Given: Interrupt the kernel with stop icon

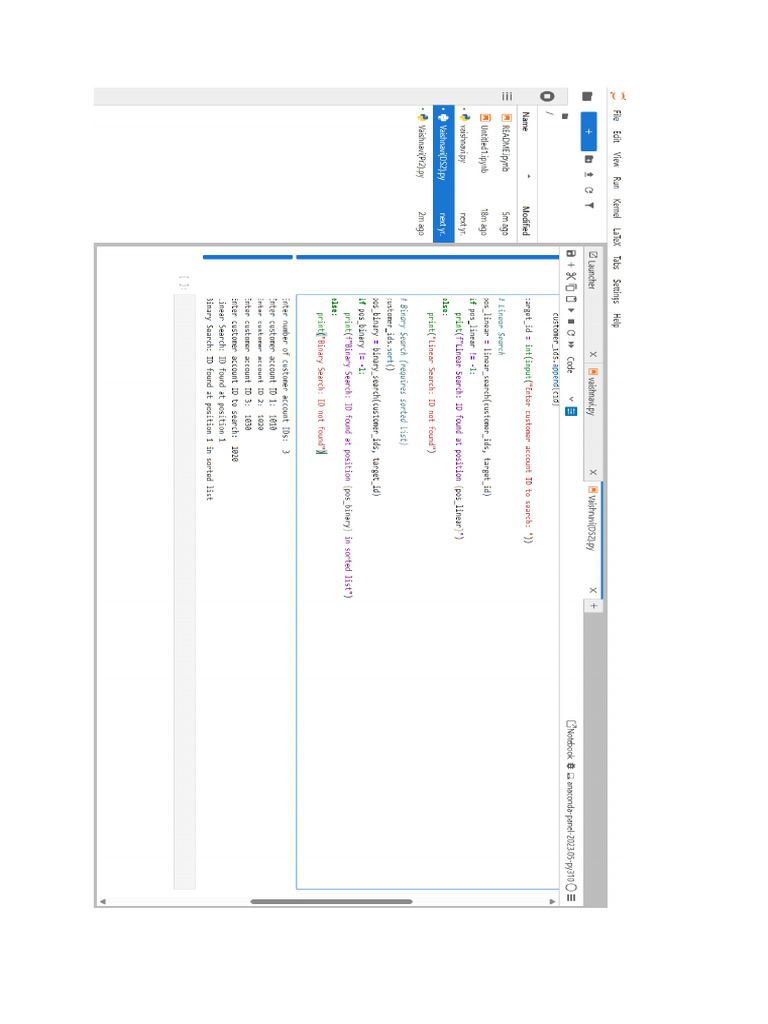Looking at the screenshot, I should (571, 321).
